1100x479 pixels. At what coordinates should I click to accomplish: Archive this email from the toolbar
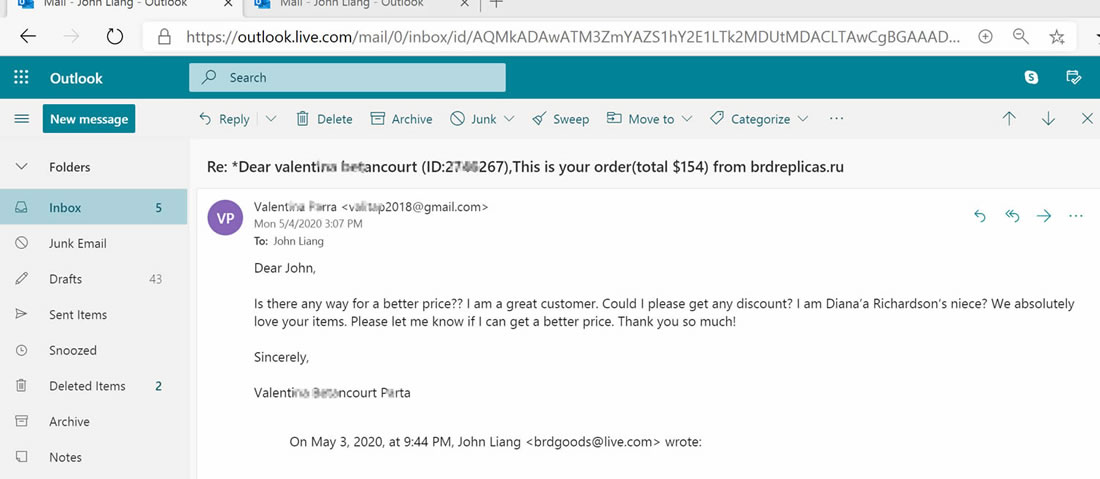tap(401, 119)
